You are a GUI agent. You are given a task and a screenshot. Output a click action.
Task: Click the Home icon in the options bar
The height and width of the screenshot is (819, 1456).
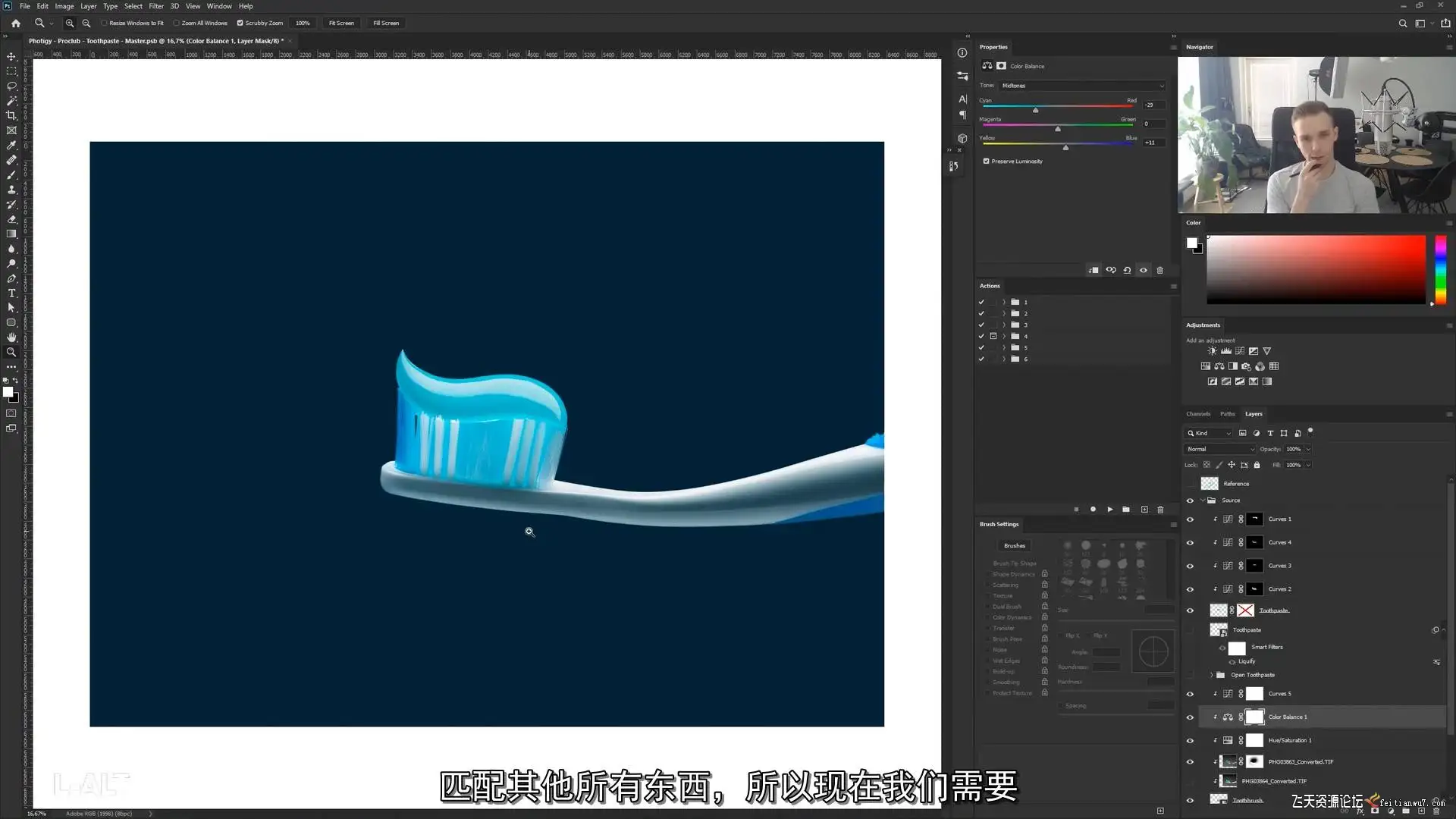tap(16, 23)
